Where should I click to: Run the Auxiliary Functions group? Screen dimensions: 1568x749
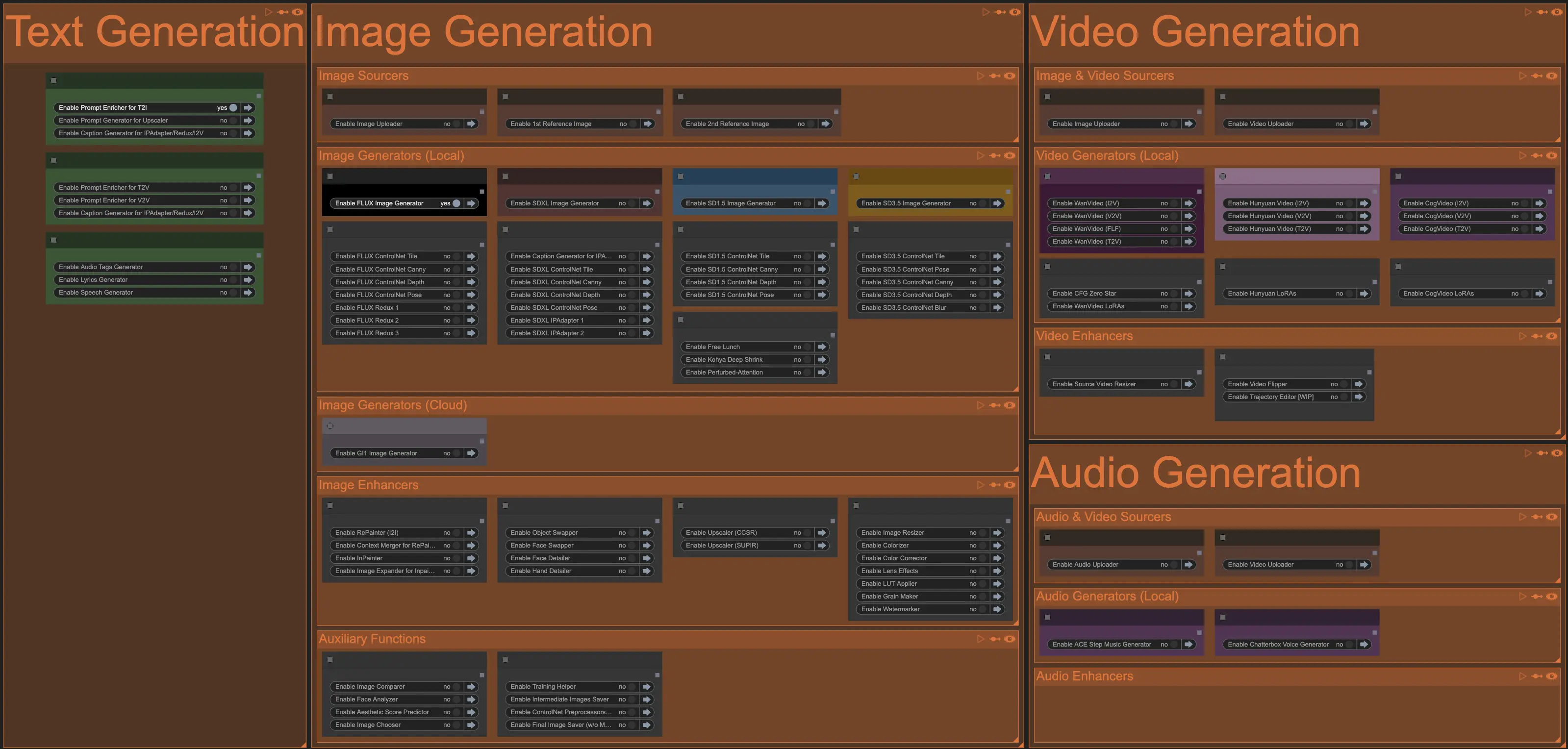[x=980, y=638]
